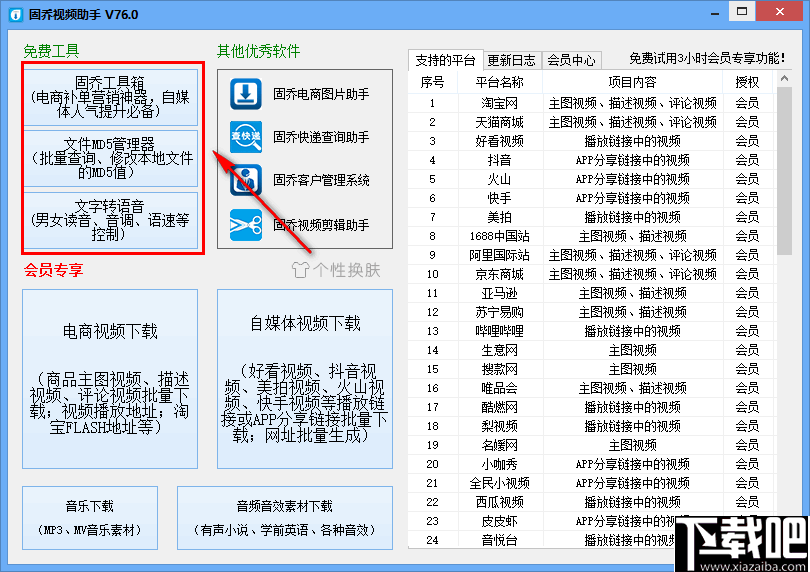810x572 pixels.
Task: Click the 固乔快递查询助手 magnifier icon
Action: (x=245, y=137)
